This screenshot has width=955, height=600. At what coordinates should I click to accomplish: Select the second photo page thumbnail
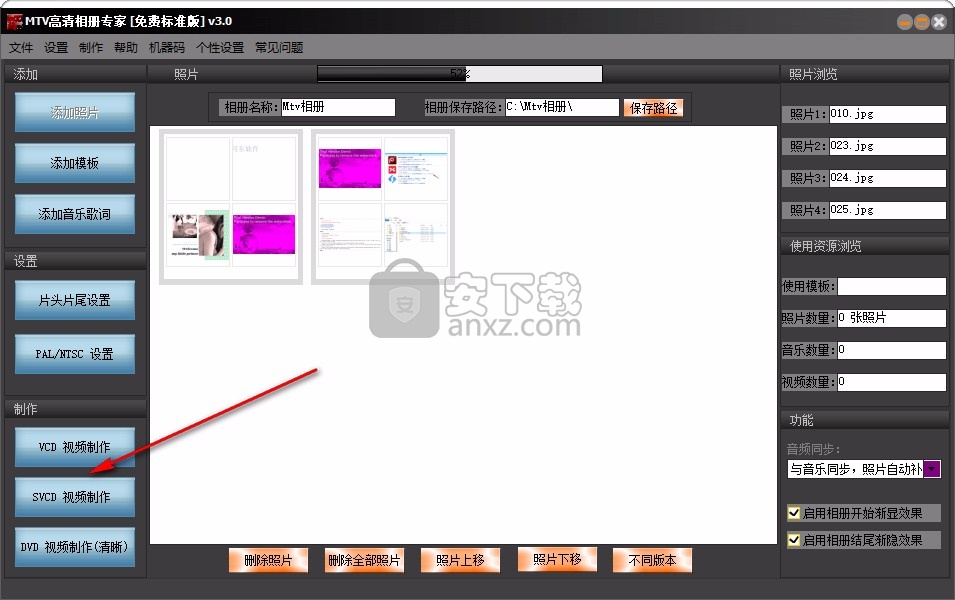coord(382,207)
